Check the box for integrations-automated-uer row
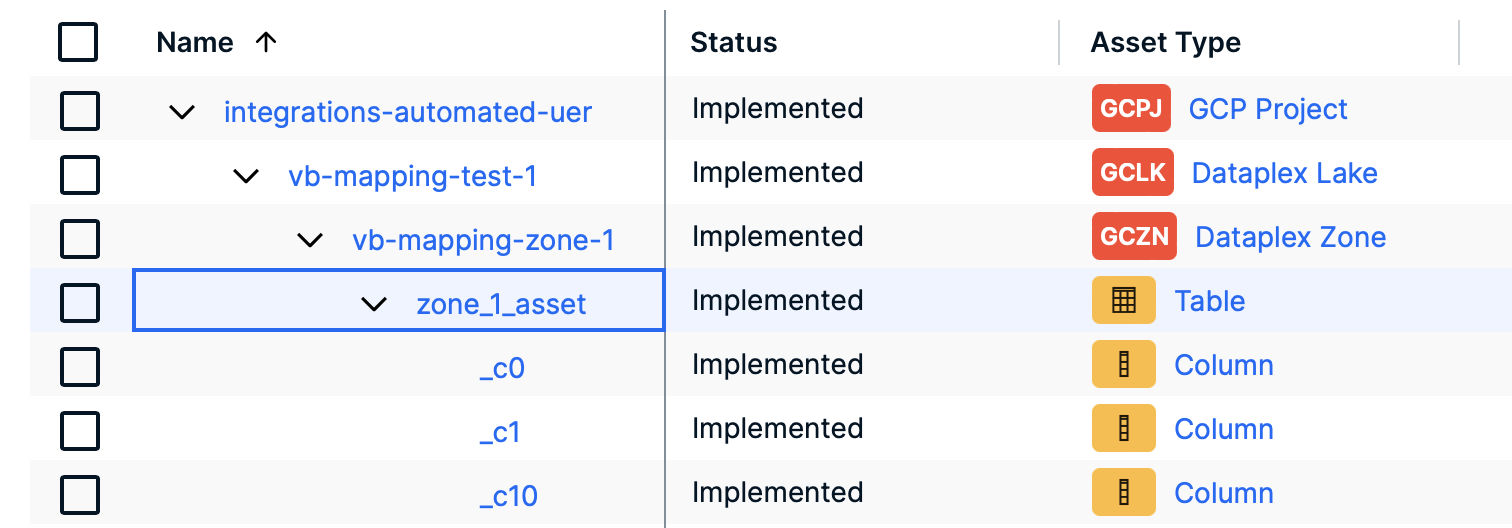The image size is (1512, 528). (x=80, y=110)
